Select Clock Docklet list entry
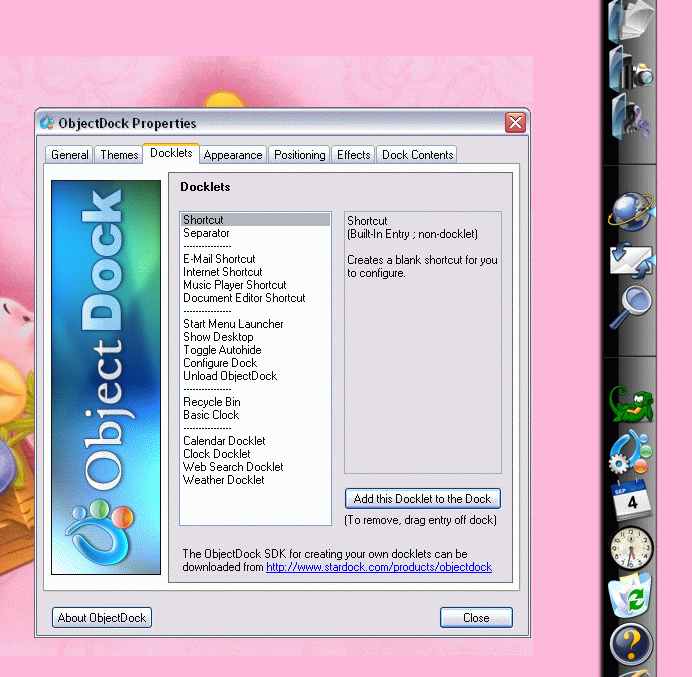The height and width of the screenshot is (677, 692). coord(255,454)
